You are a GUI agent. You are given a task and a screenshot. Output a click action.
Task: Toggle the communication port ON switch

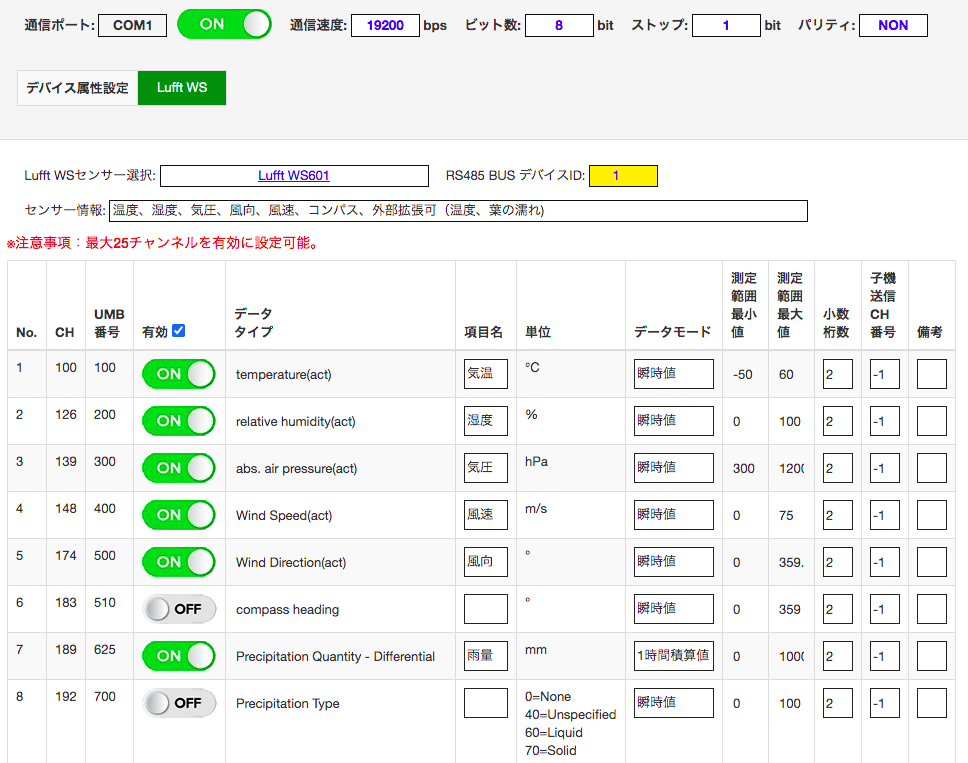coord(224,25)
